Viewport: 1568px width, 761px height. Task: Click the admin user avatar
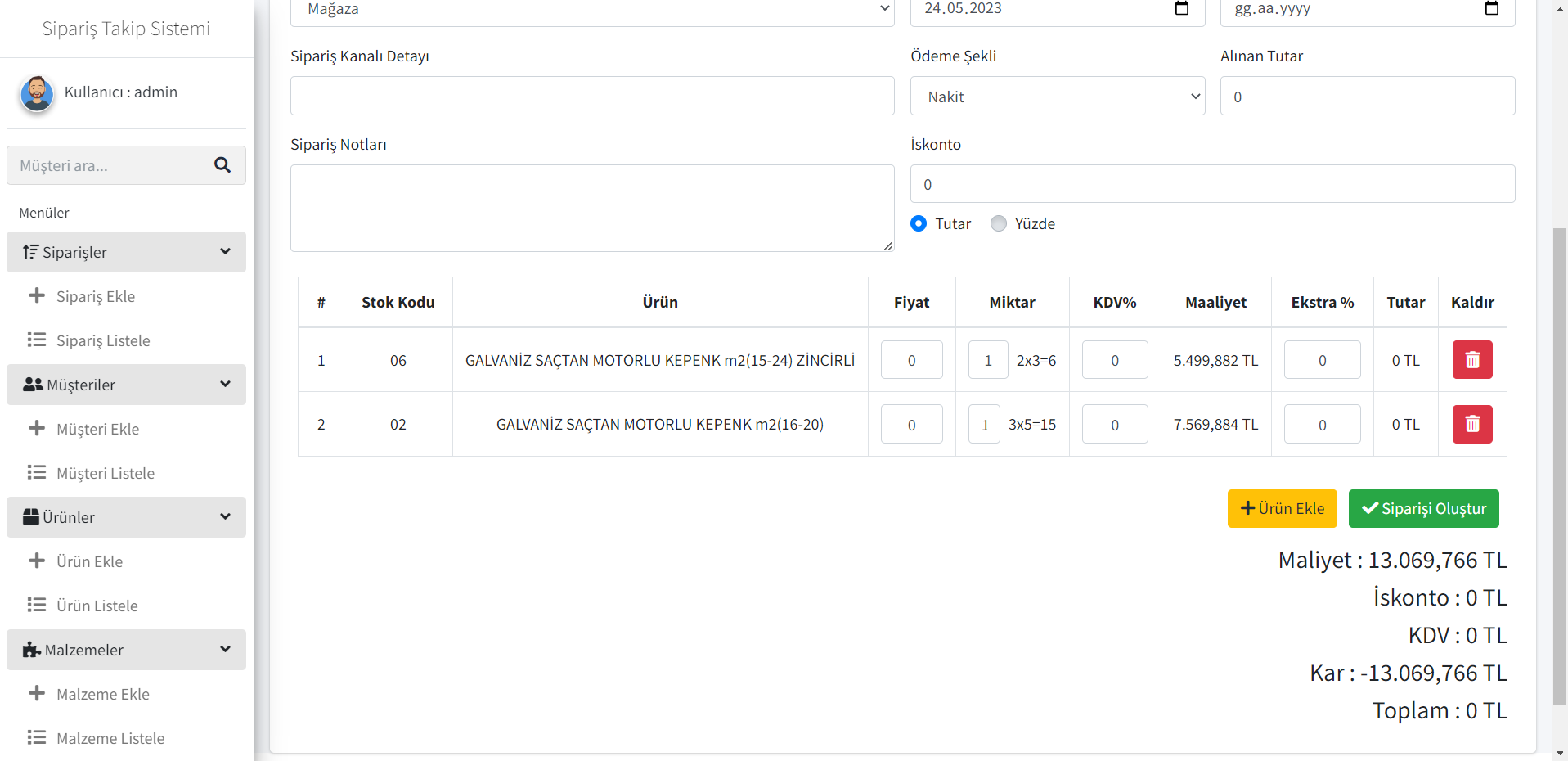pos(37,93)
